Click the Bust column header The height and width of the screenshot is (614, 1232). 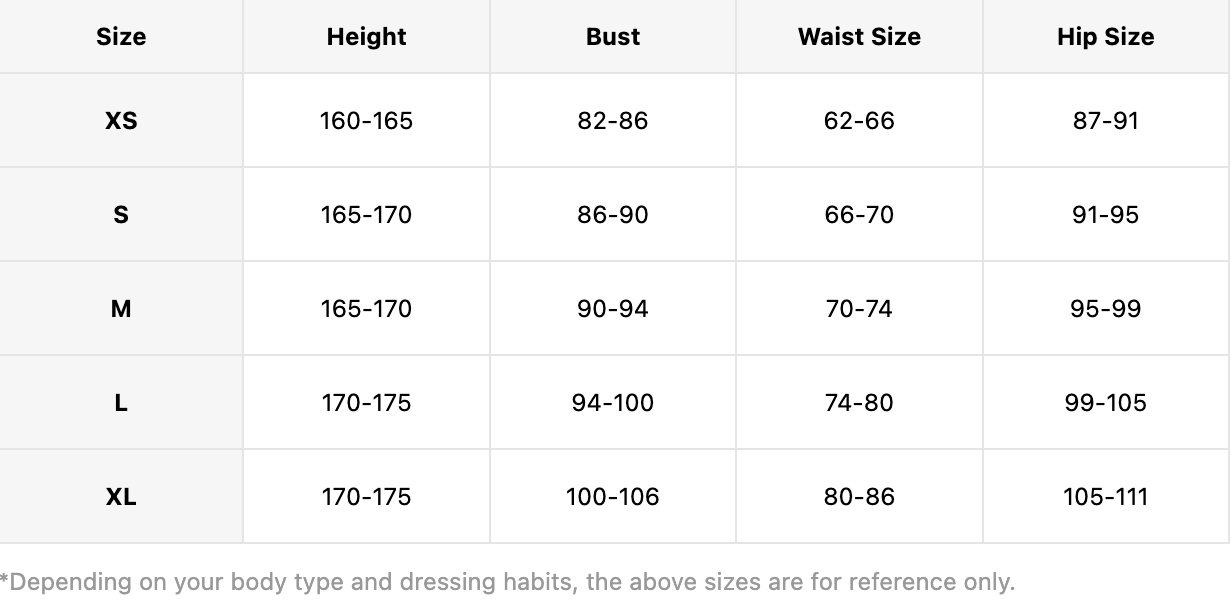click(x=613, y=37)
